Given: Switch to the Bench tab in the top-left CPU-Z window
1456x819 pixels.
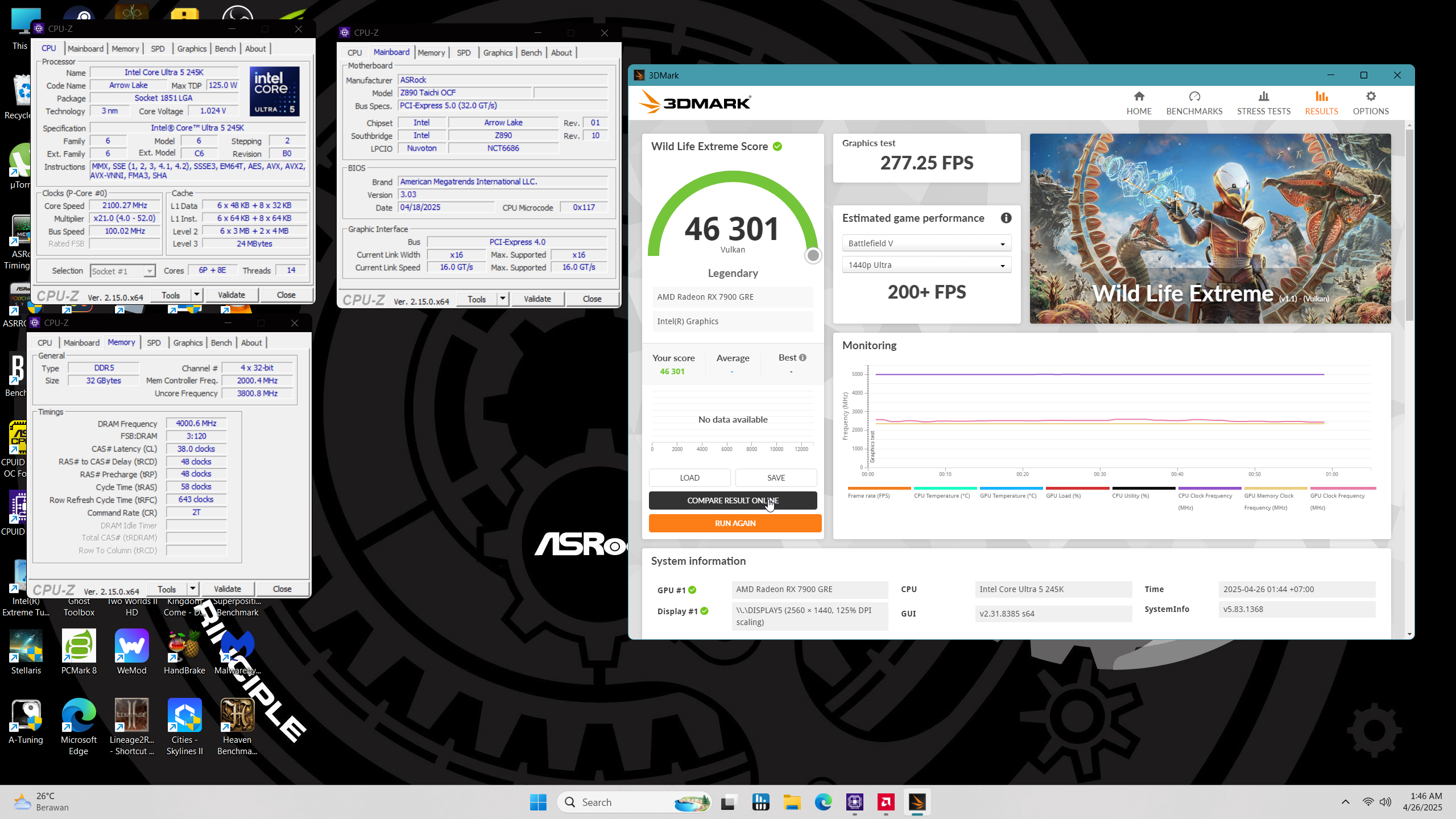Looking at the screenshot, I should click(225, 49).
